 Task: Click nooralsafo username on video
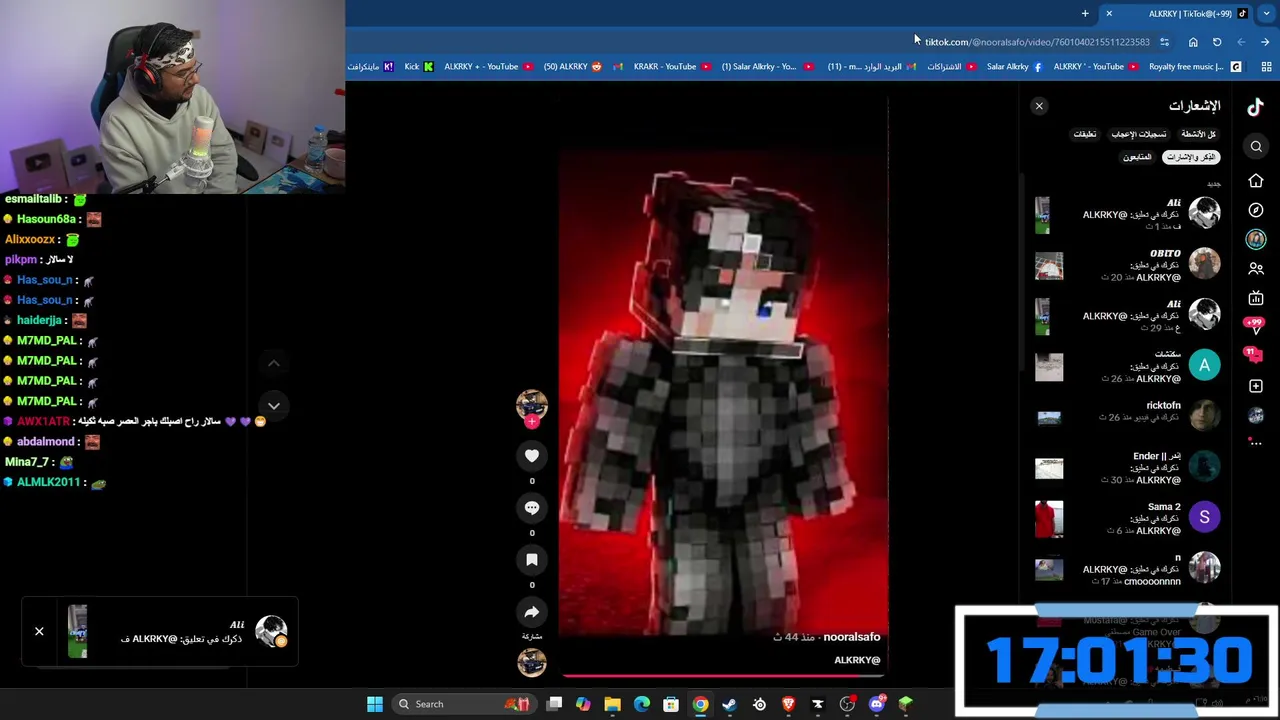pyautogui.click(x=852, y=637)
